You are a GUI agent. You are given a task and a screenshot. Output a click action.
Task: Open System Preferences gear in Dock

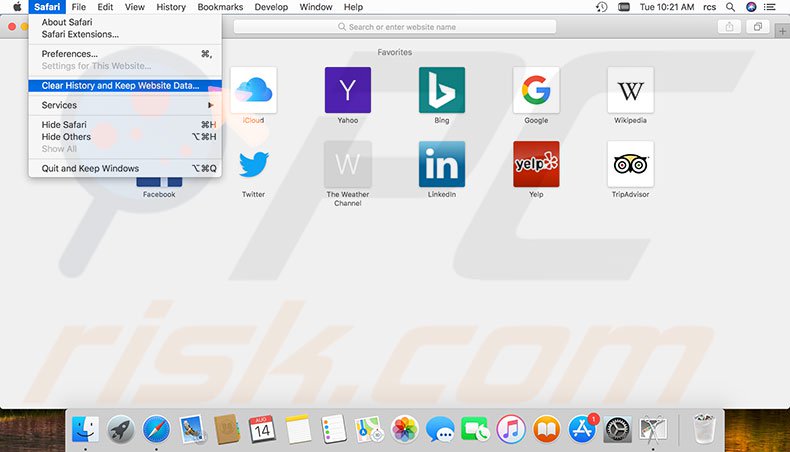coord(617,429)
